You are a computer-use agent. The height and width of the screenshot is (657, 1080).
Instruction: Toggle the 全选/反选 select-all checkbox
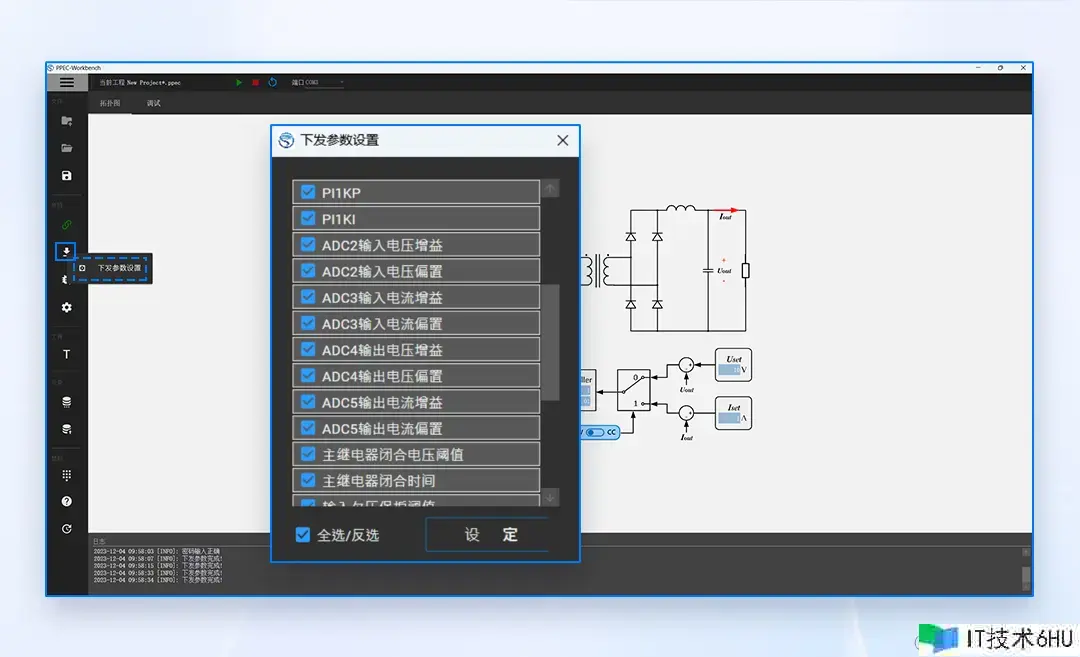302,534
